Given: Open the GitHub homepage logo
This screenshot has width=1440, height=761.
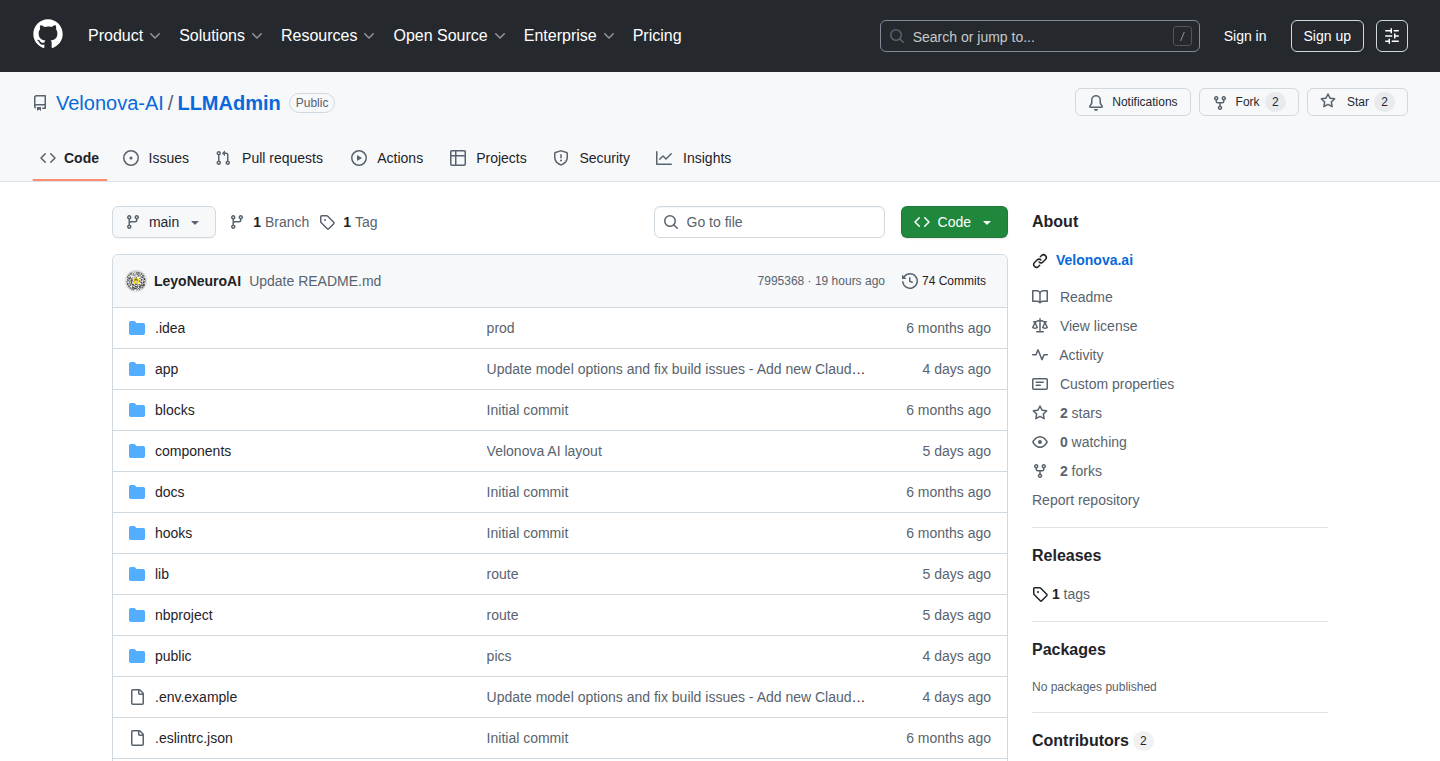Looking at the screenshot, I should 48,35.
